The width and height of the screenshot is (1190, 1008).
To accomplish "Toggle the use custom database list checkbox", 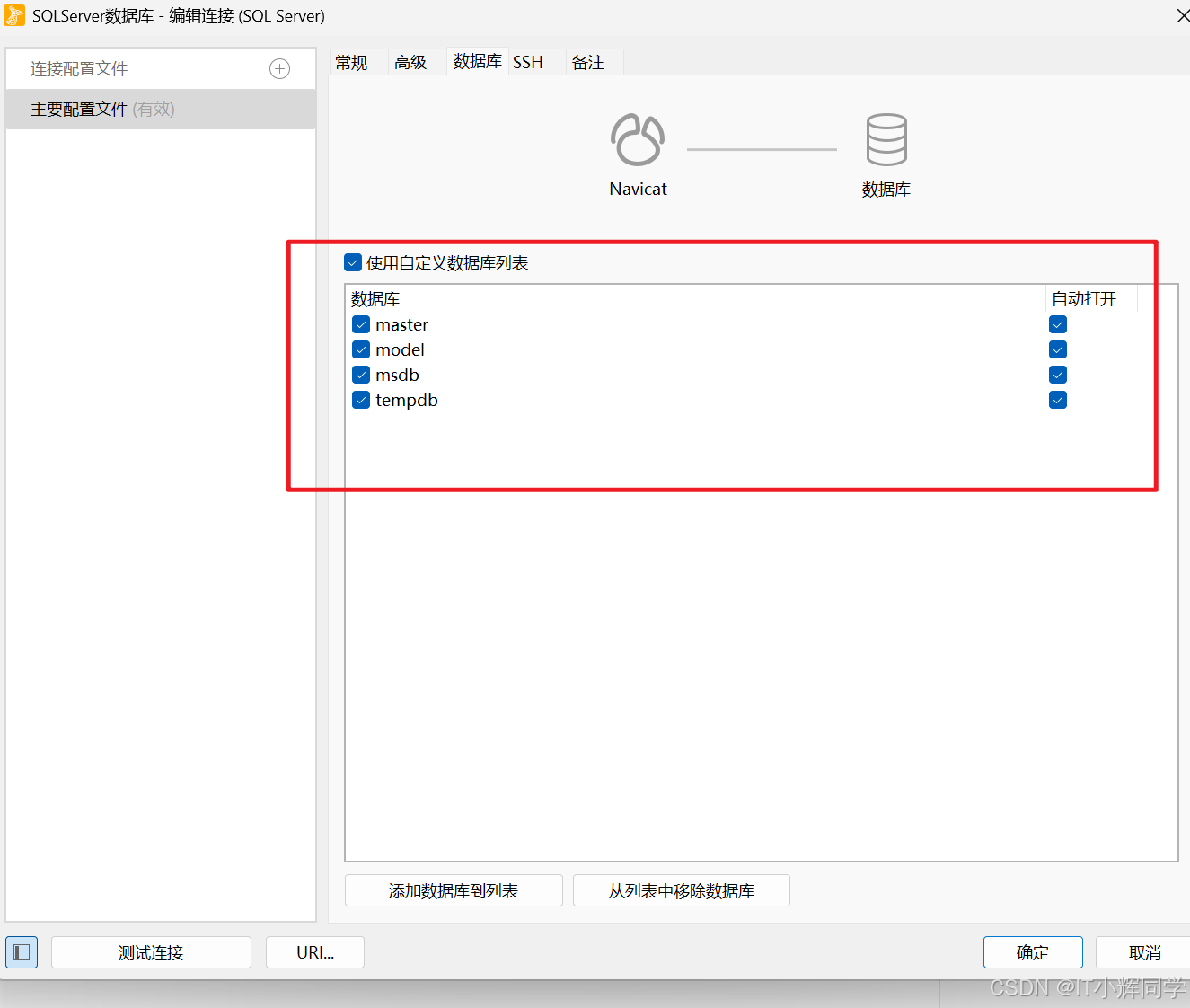I will 353,262.
